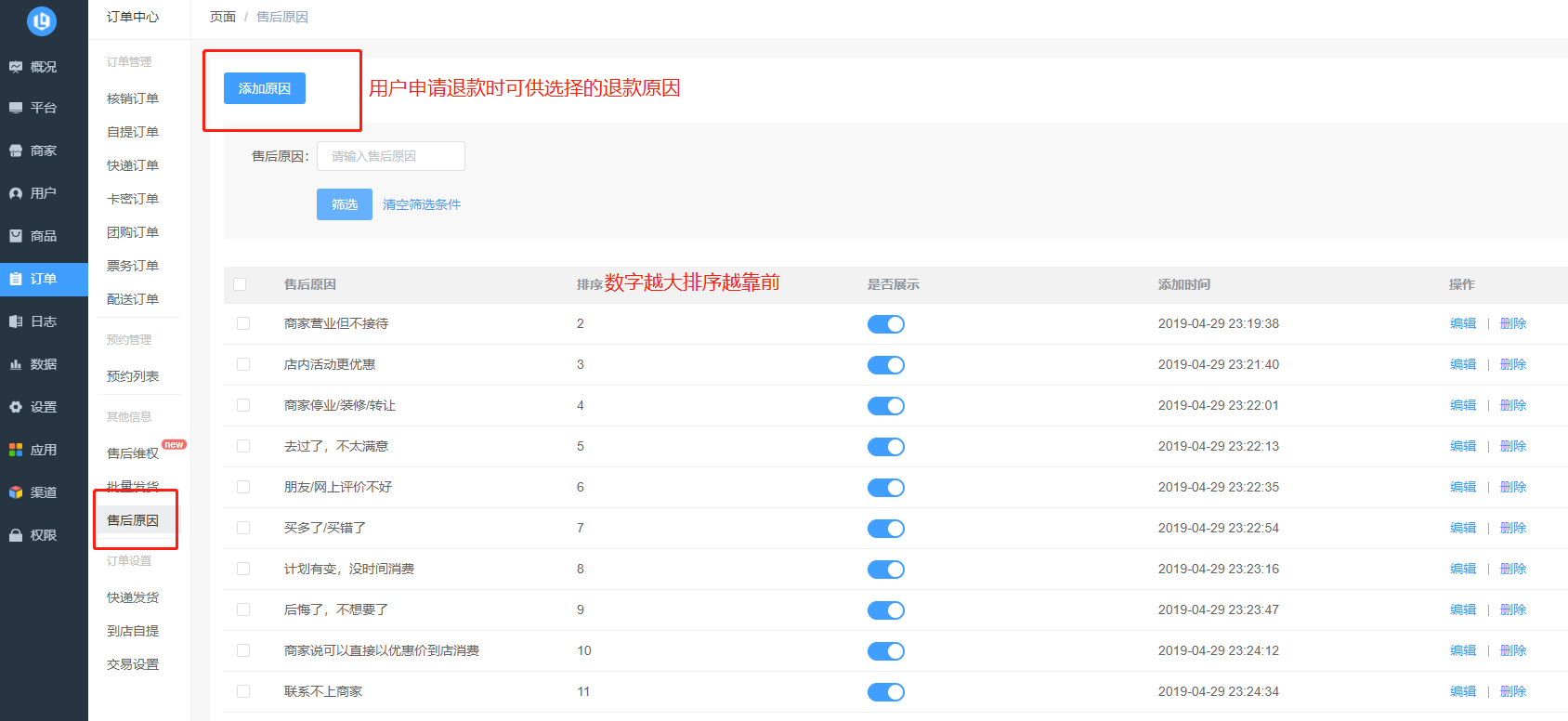Open 交易设置 menu item
This screenshot has height=721, width=1568.
coord(133,664)
